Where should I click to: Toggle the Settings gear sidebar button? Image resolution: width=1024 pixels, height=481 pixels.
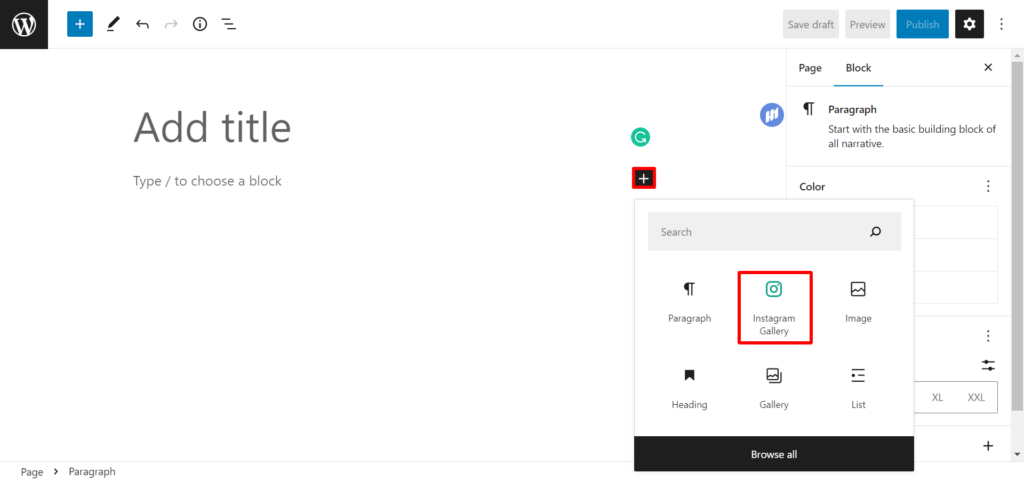[969, 24]
